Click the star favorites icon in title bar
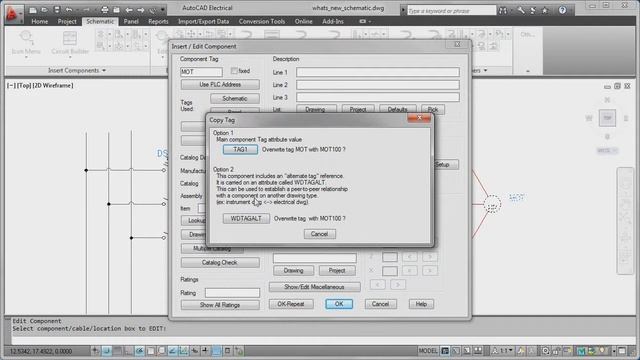This screenshot has width=640, height=360. (544, 11)
